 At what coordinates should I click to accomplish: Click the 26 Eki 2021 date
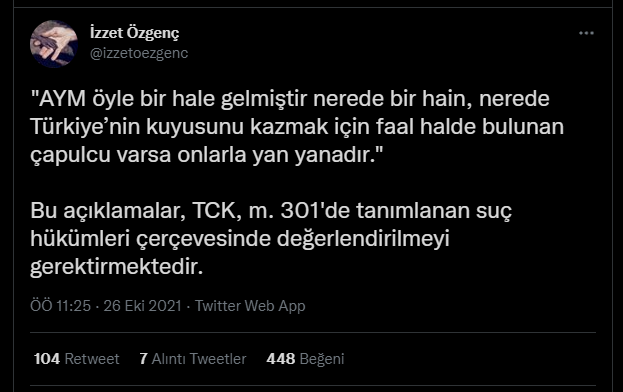click(x=142, y=306)
